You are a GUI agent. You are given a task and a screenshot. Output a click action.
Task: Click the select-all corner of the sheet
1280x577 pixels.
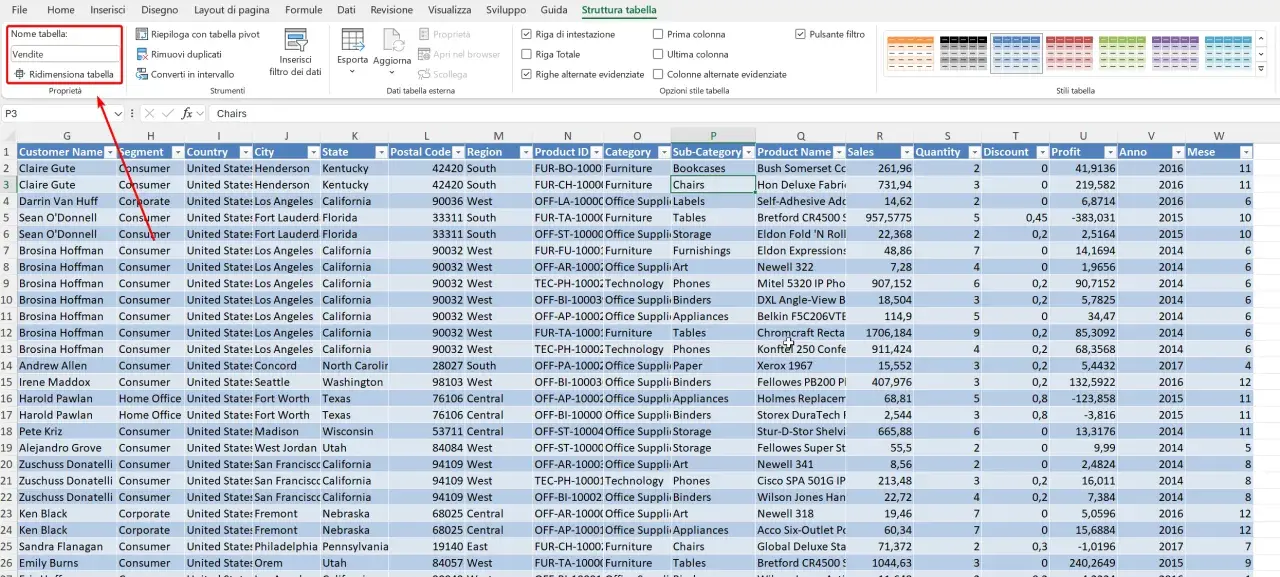click(x=7, y=136)
